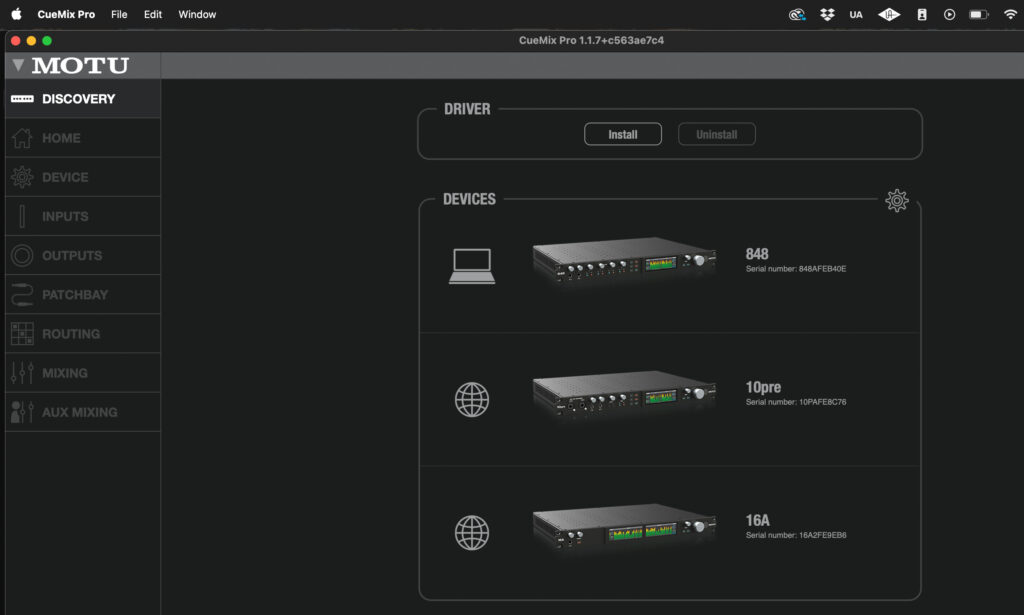Select the 16A device image
The width and height of the screenshot is (1024, 615).
coord(624,528)
